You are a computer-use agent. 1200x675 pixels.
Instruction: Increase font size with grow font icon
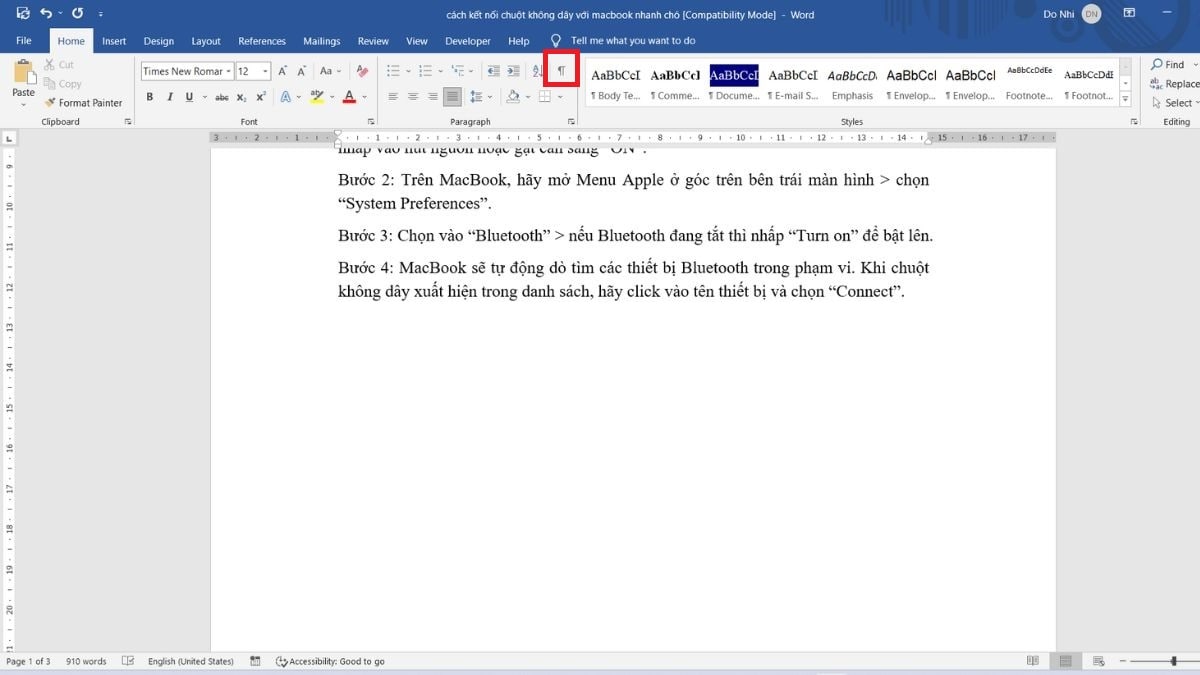[283, 71]
